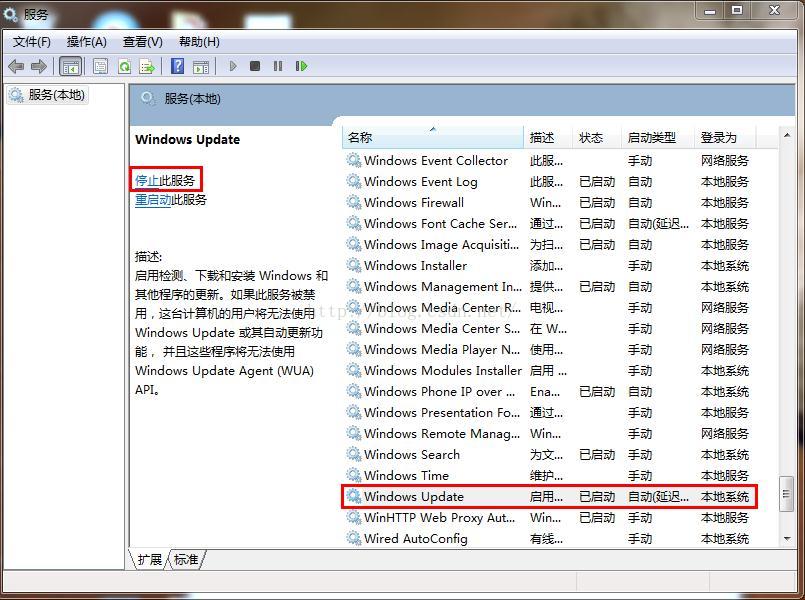Select the Windows Time service
The image size is (805, 600).
(x=549, y=476)
